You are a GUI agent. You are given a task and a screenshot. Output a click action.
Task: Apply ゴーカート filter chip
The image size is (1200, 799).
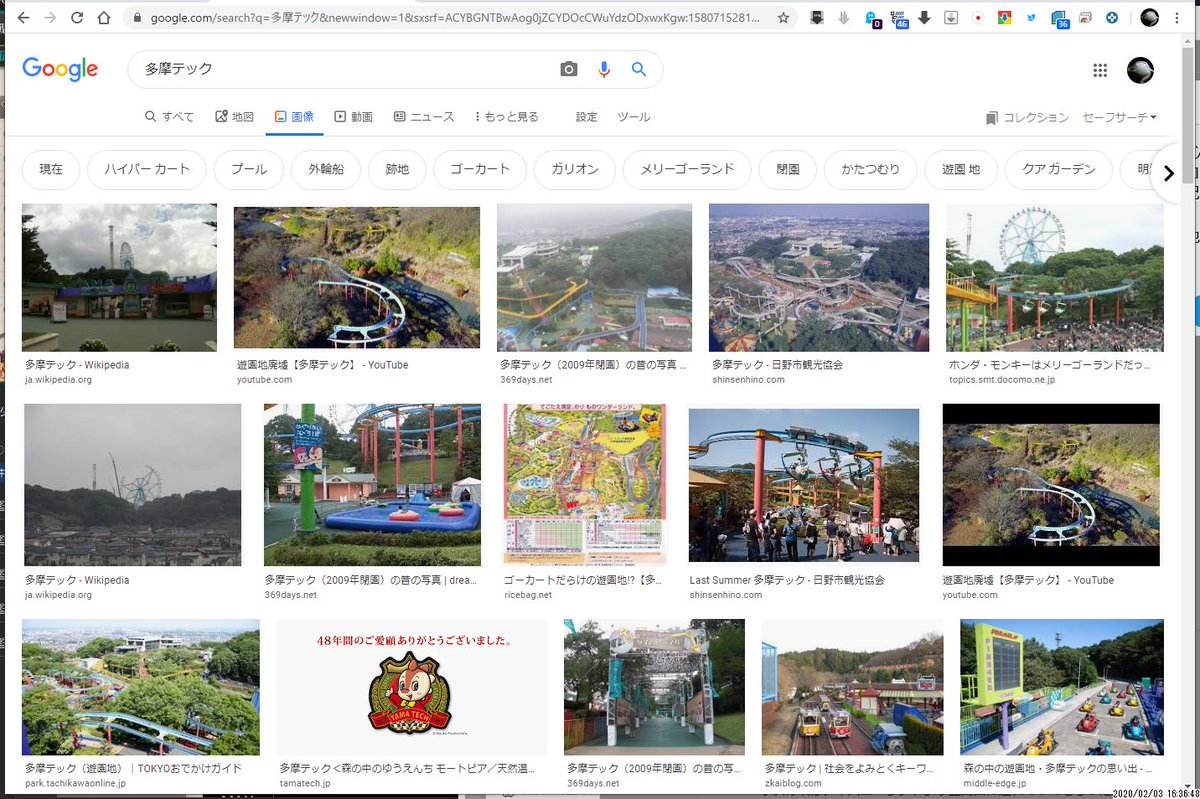(x=480, y=169)
